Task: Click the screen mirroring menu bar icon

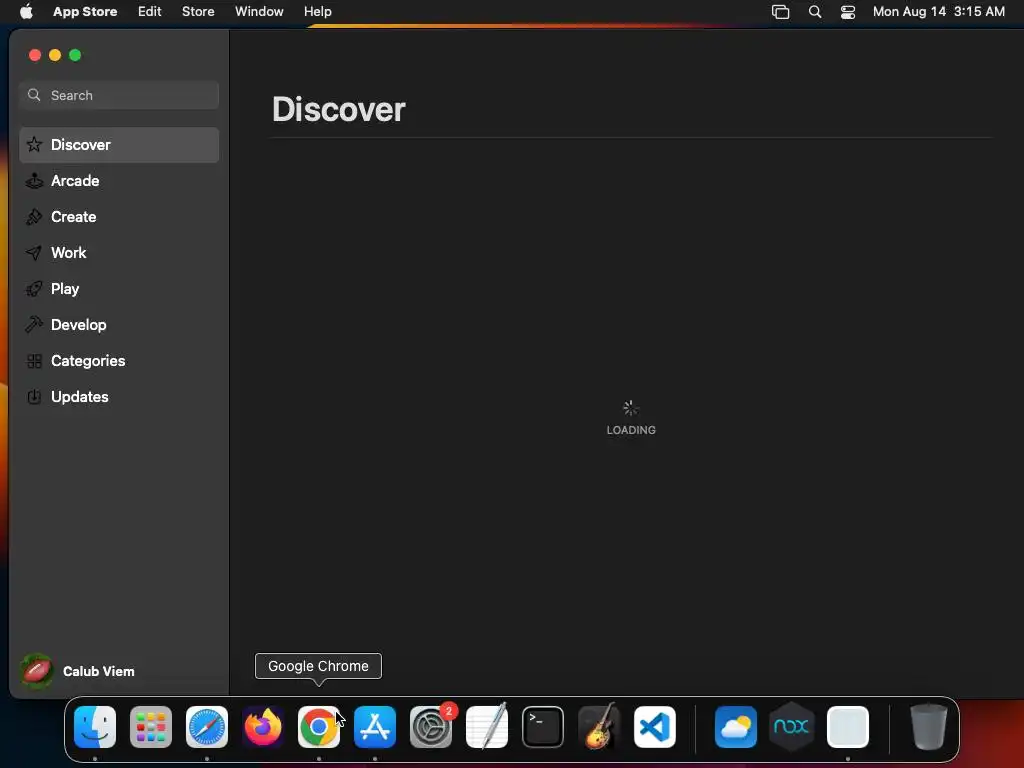Action: coord(780,11)
